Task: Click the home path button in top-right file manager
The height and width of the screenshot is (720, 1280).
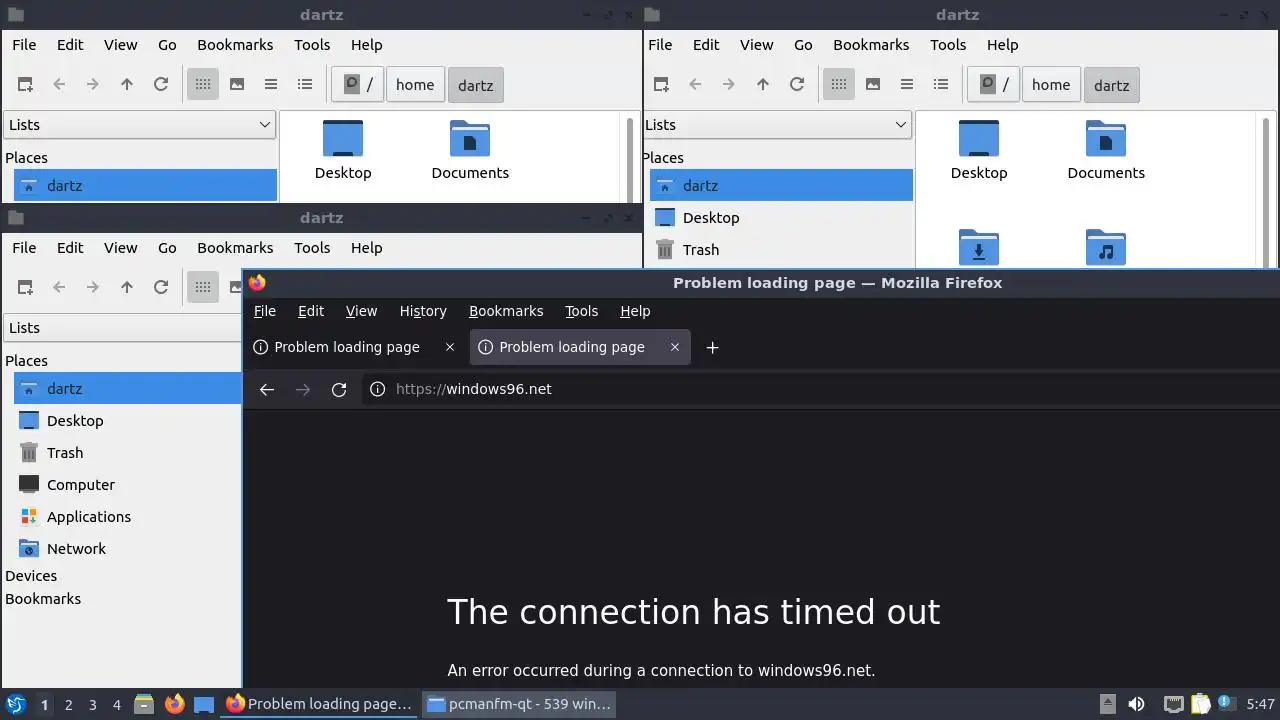Action: pyautogui.click(x=1051, y=85)
